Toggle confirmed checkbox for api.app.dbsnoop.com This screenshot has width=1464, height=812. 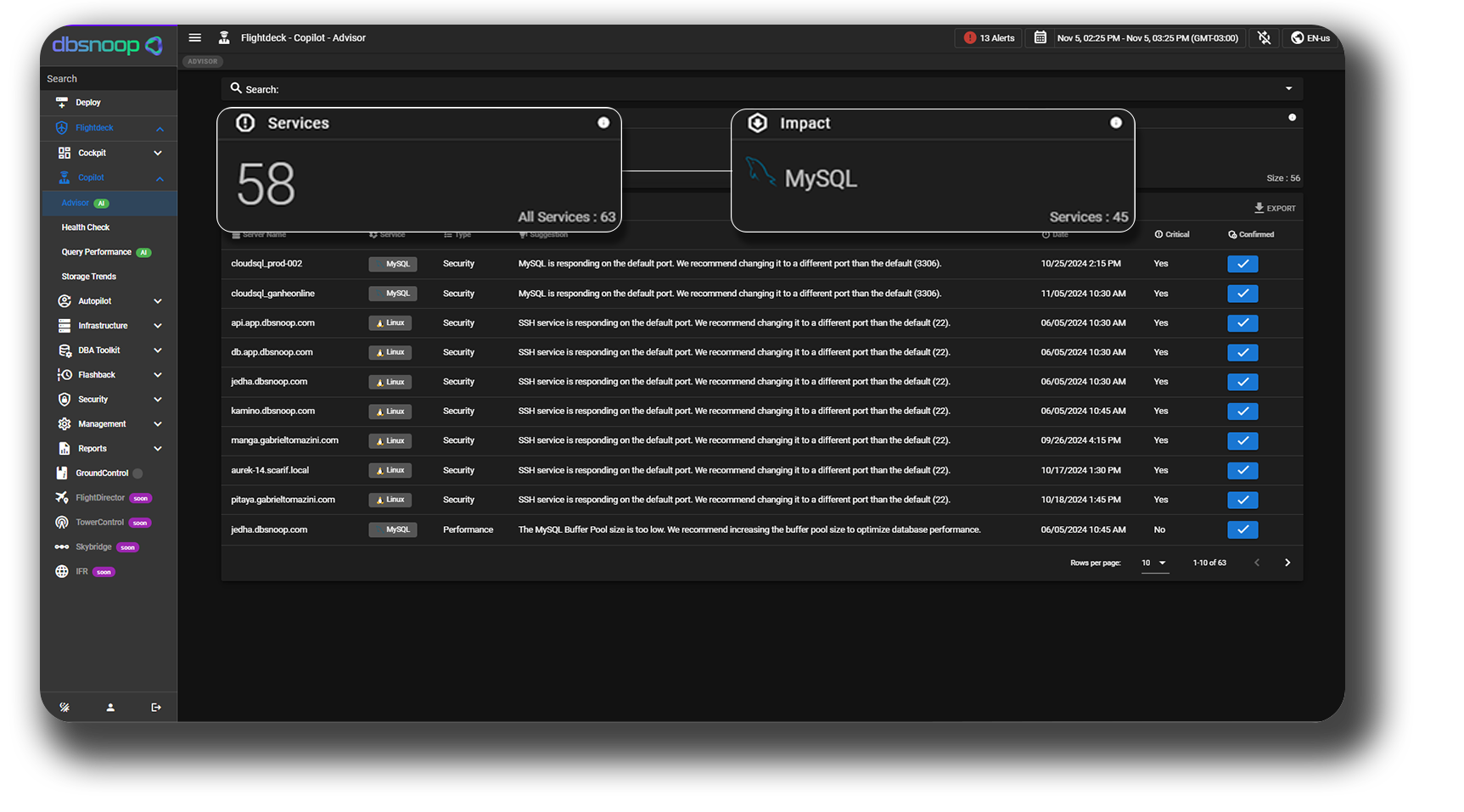(x=1242, y=323)
